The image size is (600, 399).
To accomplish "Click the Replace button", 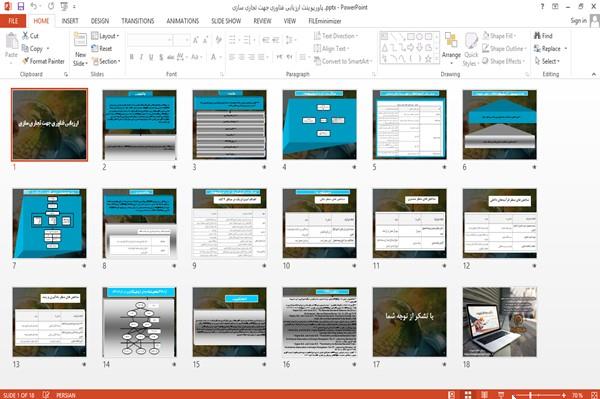I will pyautogui.click(x=550, y=49).
